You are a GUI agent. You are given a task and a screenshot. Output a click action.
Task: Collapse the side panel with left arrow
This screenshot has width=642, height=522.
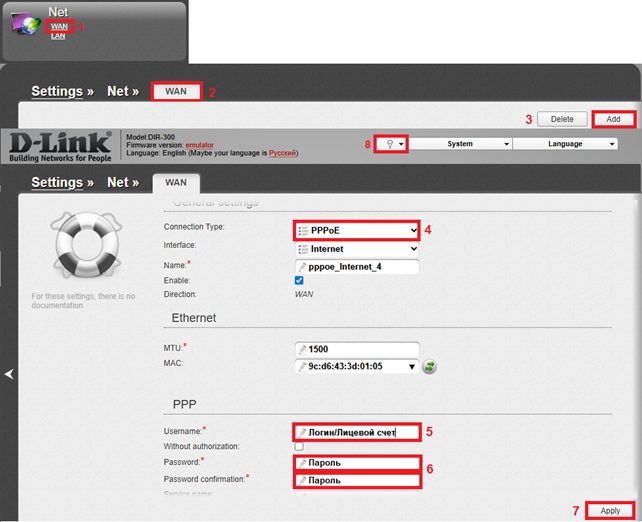pyautogui.click(x=9, y=373)
